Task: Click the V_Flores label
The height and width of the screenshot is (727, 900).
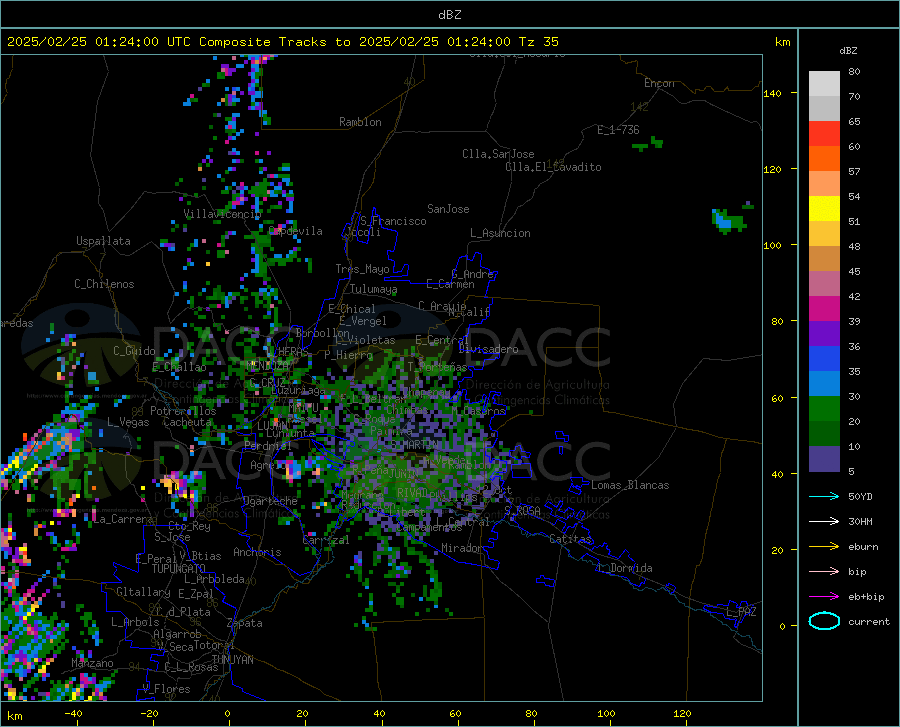Action: pos(166,689)
